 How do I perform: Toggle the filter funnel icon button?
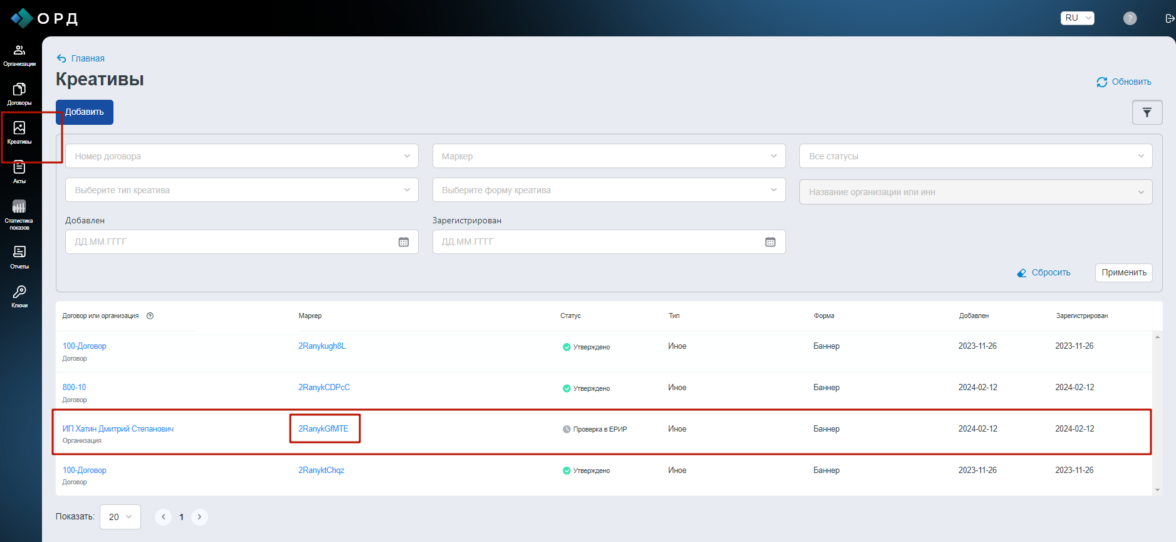[1146, 113]
